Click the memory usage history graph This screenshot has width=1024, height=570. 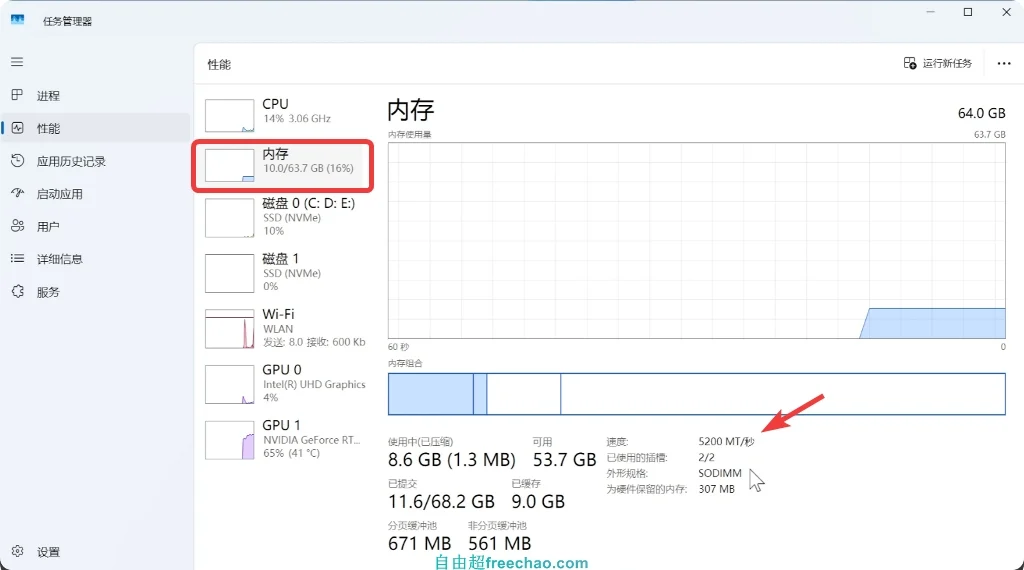(x=697, y=240)
